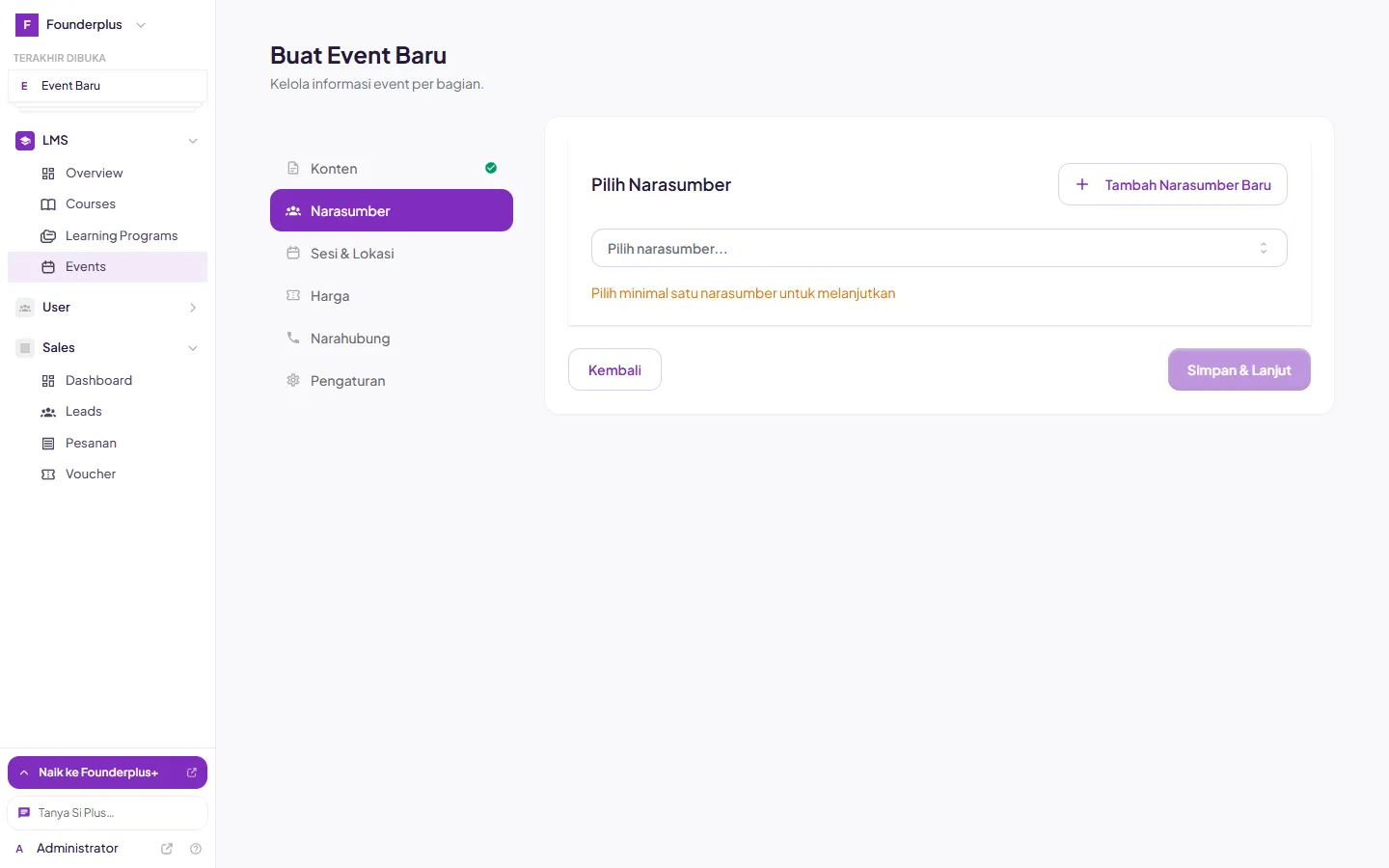Viewport: 1389px width, 868px height.
Task: Click Tambah Narasumber Baru button
Action: click(x=1173, y=184)
